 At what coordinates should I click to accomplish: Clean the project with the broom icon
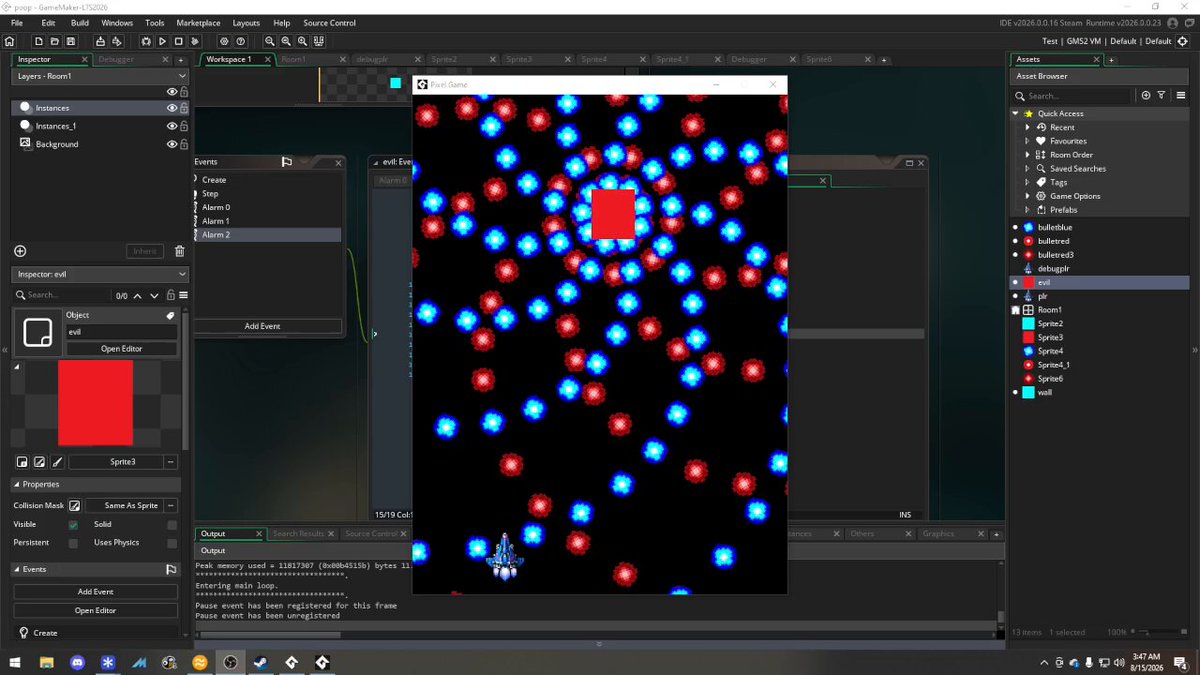(x=194, y=42)
